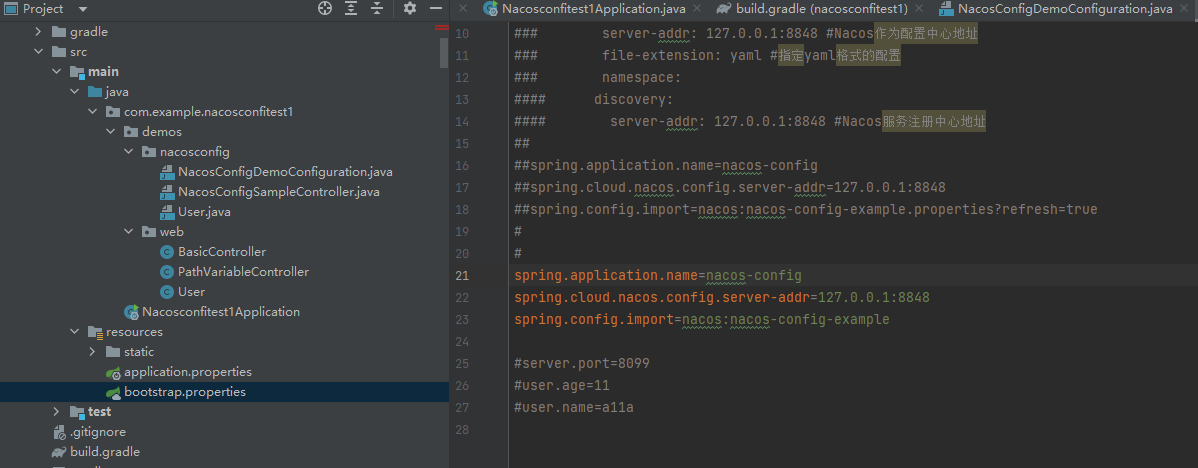The height and width of the screenshot is (468, 1198).
Task: Select .gitignore in project tree
Action: point(98,432)
